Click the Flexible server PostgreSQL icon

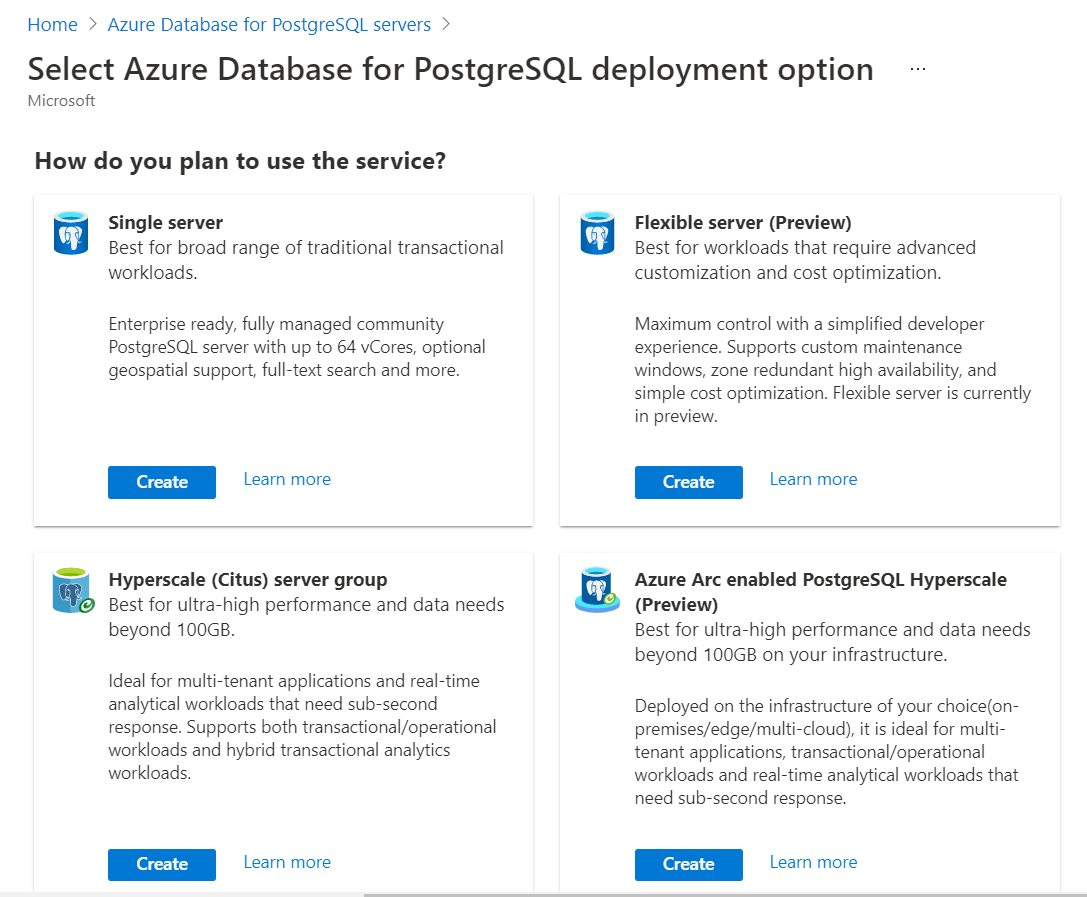click(597, 234)
